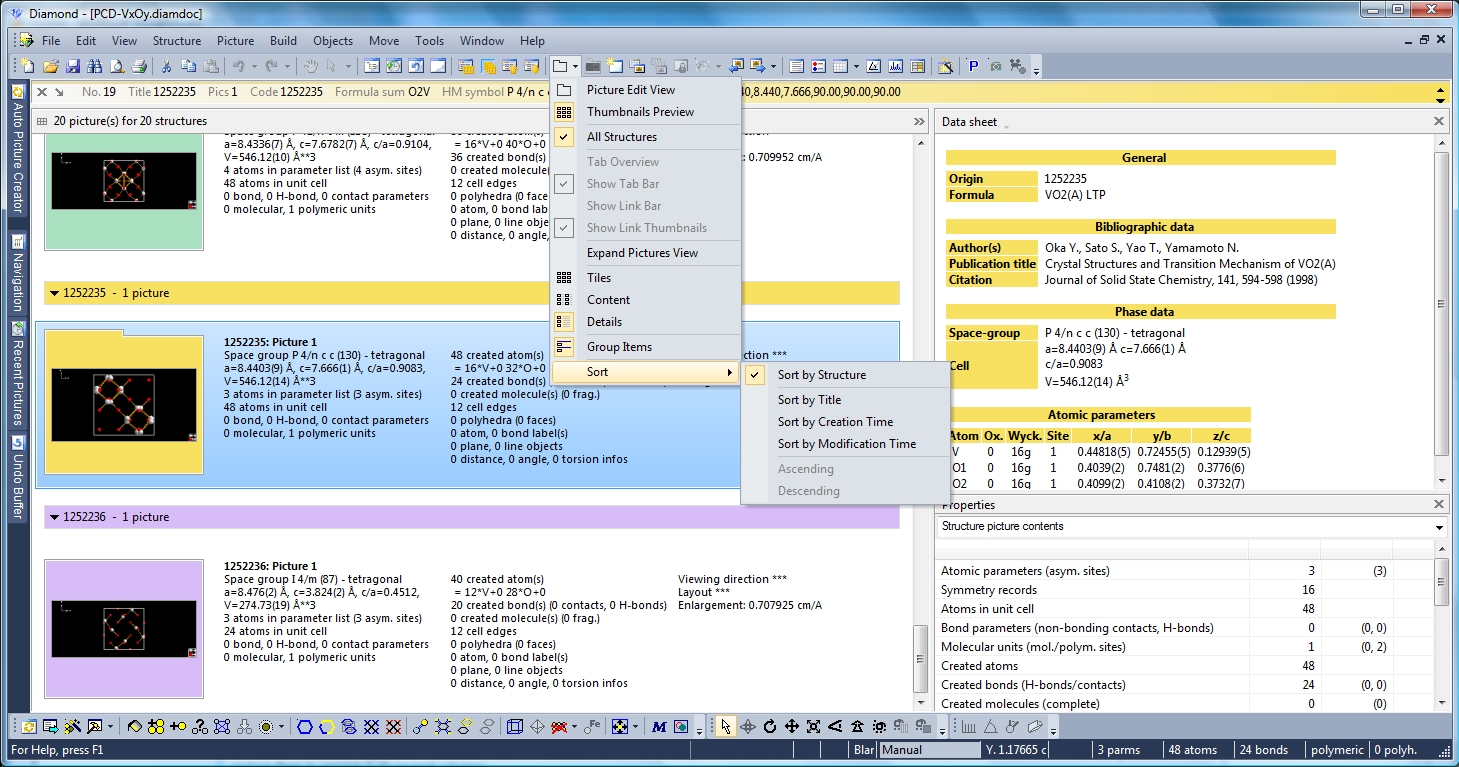The width and height of the screenshot is (1459, 767).
Task: Click the Cut scissors icon
Action: point(167,67)
